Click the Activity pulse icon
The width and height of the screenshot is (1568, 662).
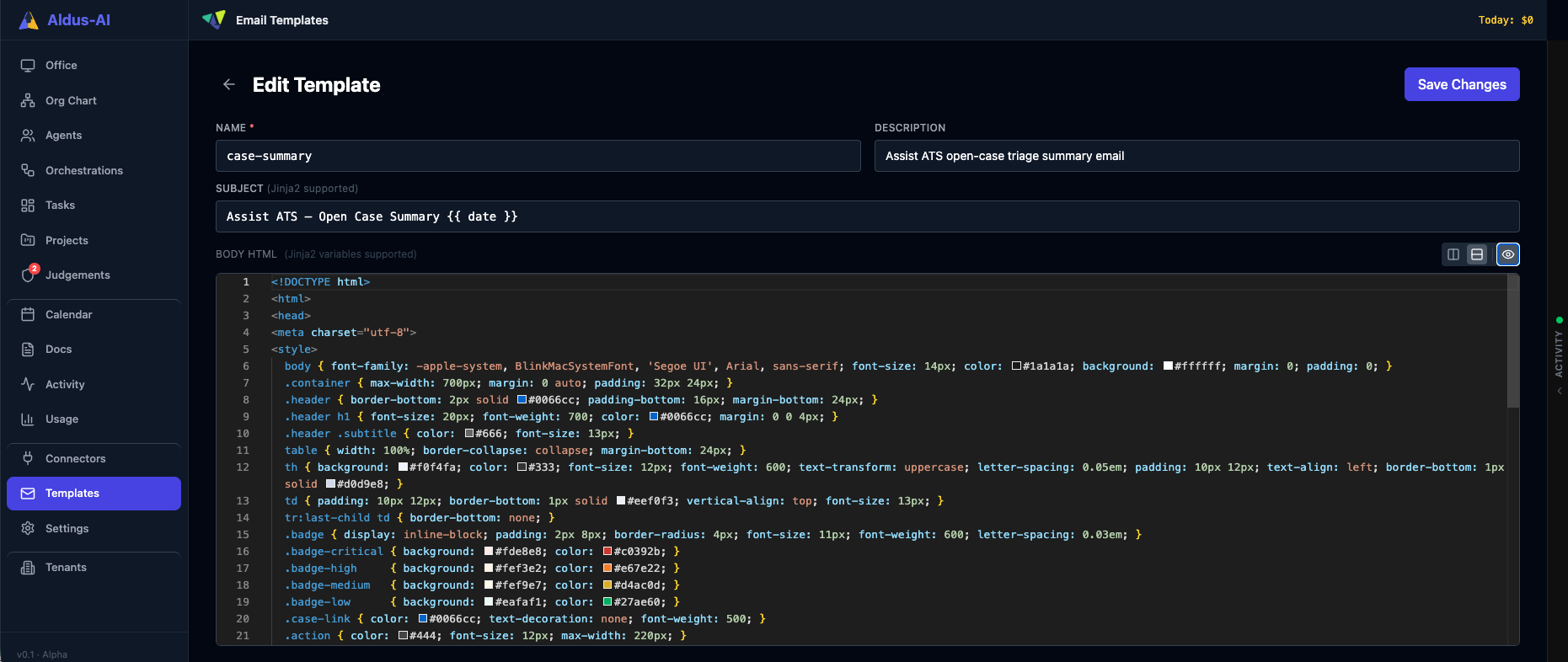pos(28,384)
